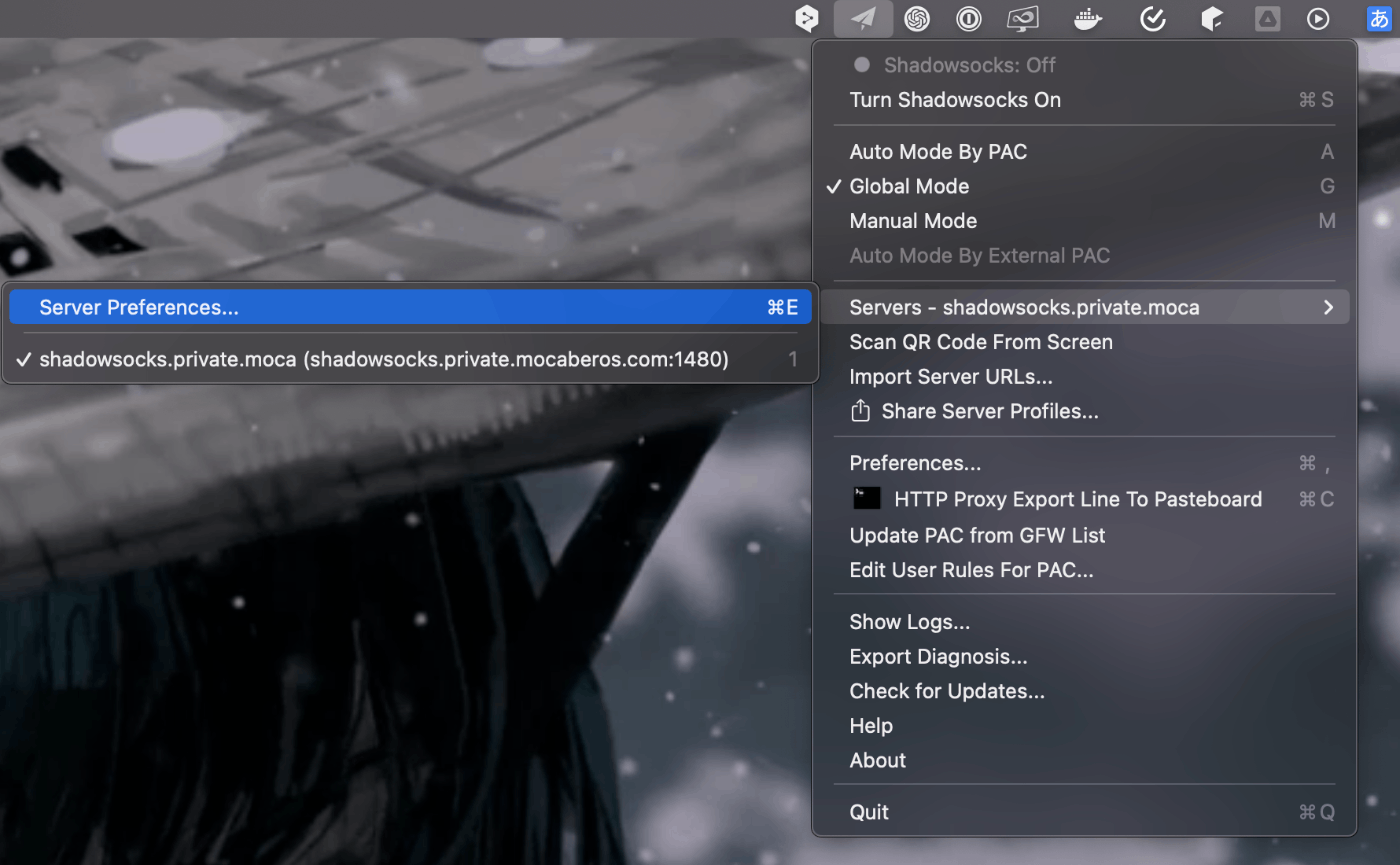Click the Shadowsocks paper plane menu bar icon
1400x865 pixels.
[x=863, y=18]
